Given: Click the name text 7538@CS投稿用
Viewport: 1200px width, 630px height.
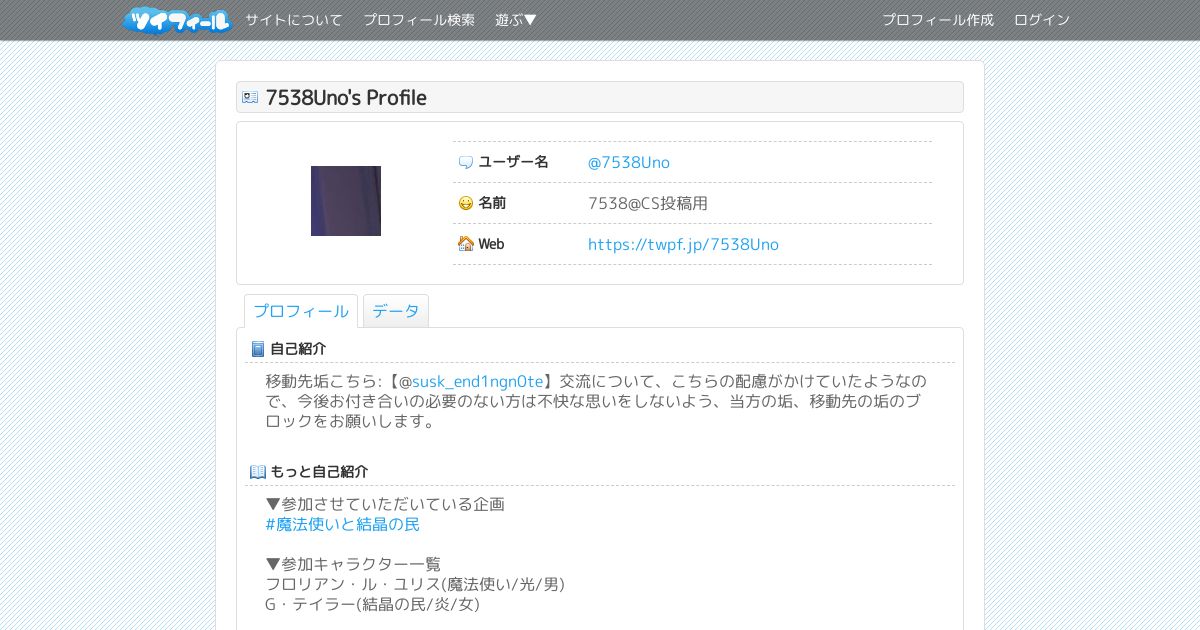Looking at the screenshot, I should click(648, 203).
